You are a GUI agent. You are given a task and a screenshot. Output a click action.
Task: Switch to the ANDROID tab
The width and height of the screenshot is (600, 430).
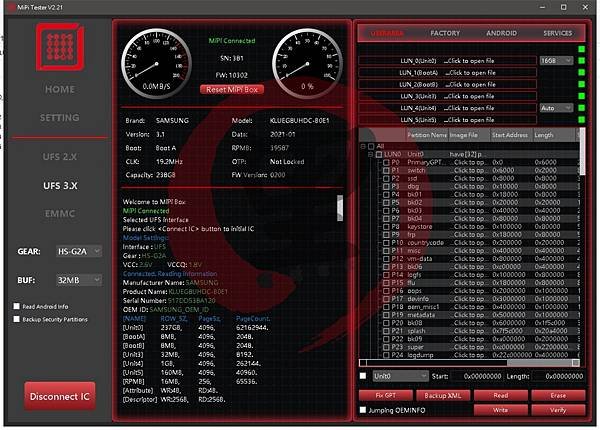501,33
